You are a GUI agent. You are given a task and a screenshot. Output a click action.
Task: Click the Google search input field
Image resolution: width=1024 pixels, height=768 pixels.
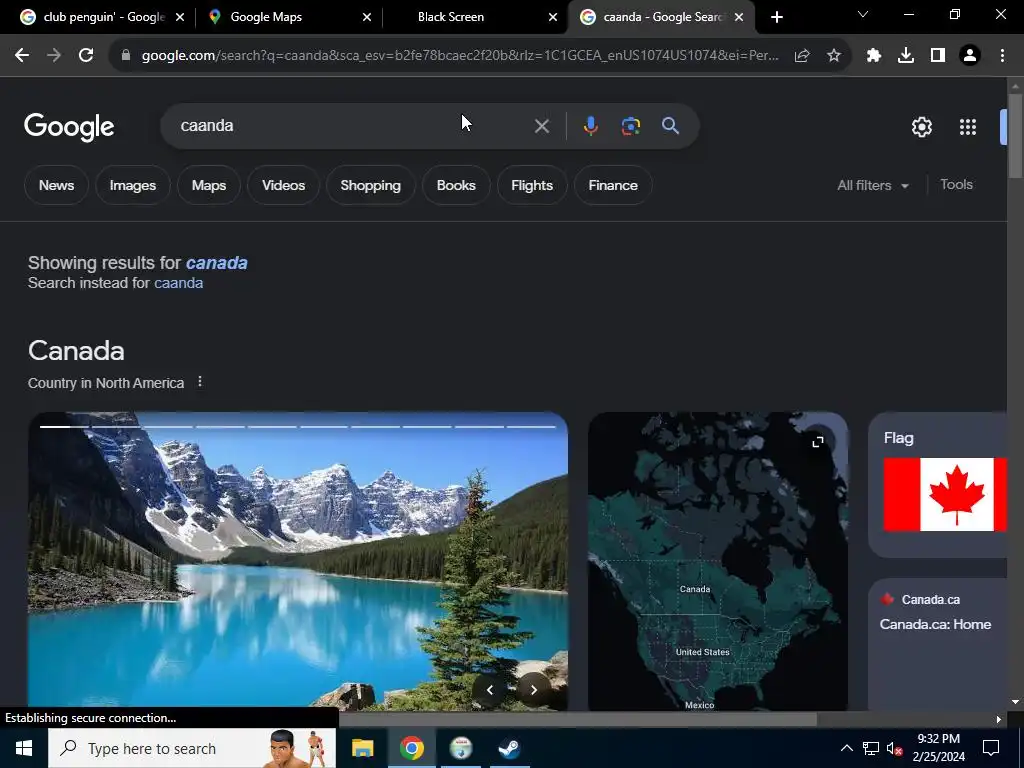coord(353,126)
